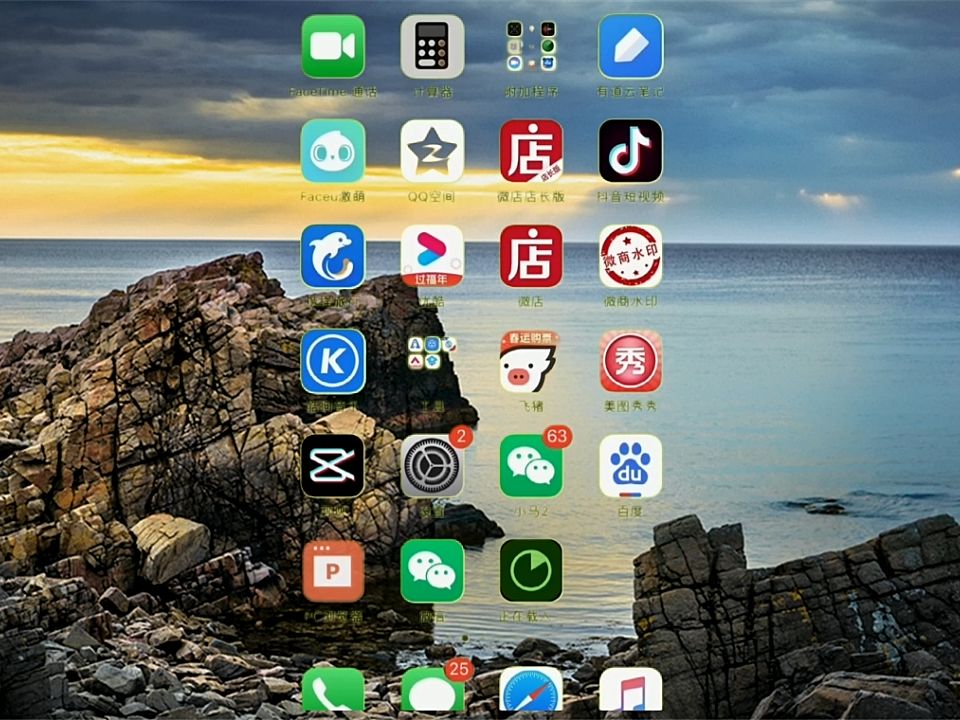Viewport: 960px width, 720px height.
Task: Launch the 百度 Baidu paw app
Action: pyautogui.click(x=631, y=467)
